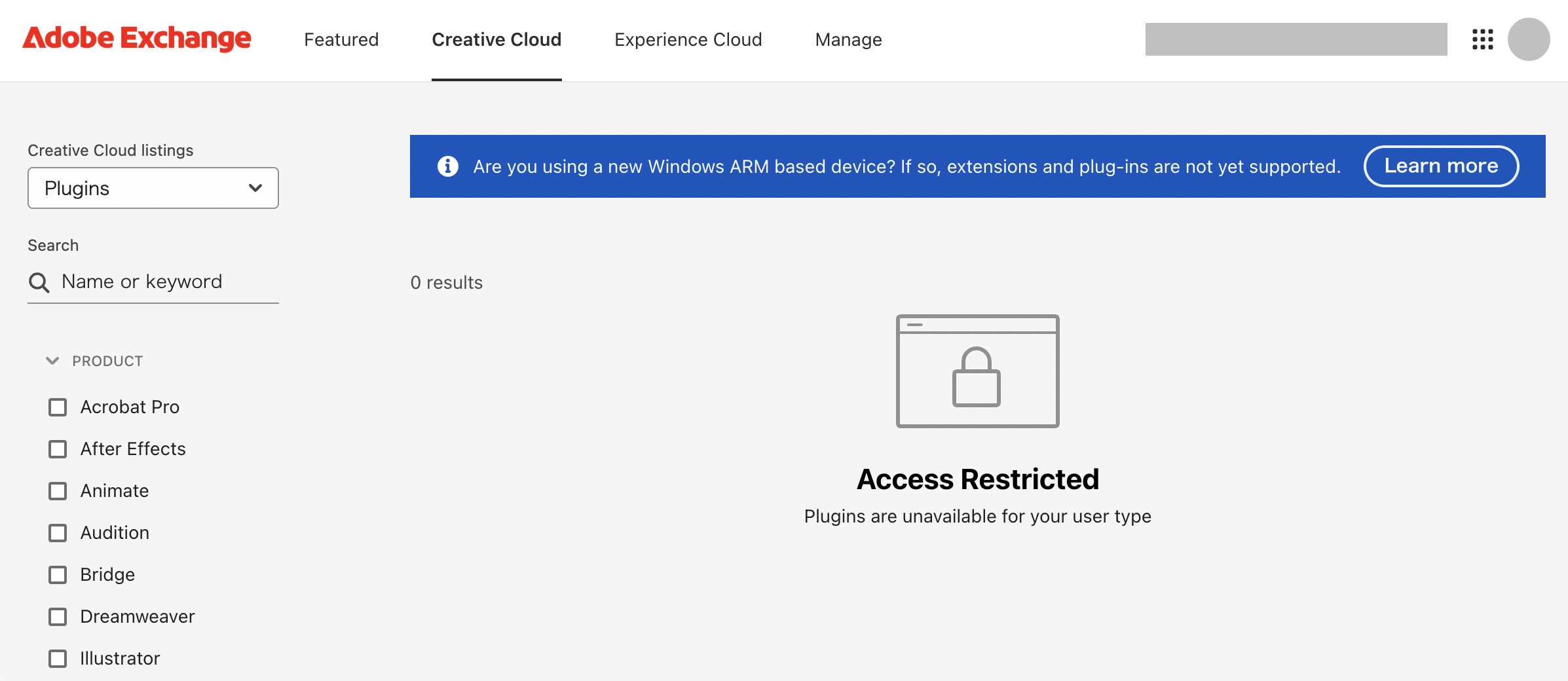This screenshot has height=681, width=1568.
Task: Select the Audition checkbox
Action: 58,533
